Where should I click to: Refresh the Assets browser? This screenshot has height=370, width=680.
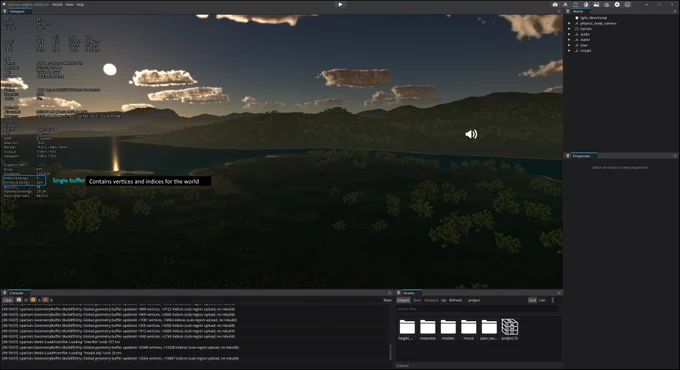click(455, 300)
